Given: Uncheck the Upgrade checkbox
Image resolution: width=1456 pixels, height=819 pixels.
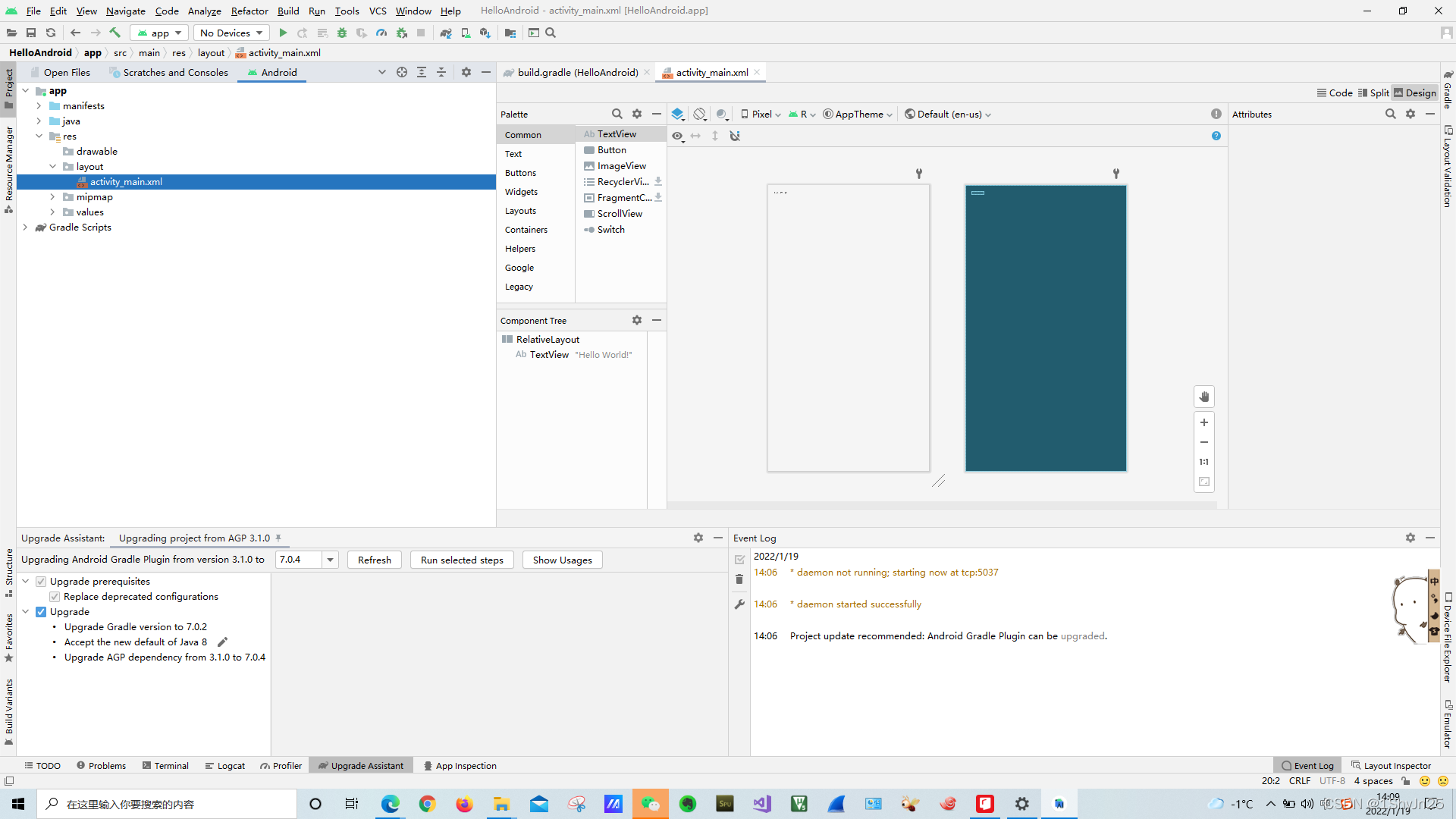Looking at the screenshot, I should [41, 612].
